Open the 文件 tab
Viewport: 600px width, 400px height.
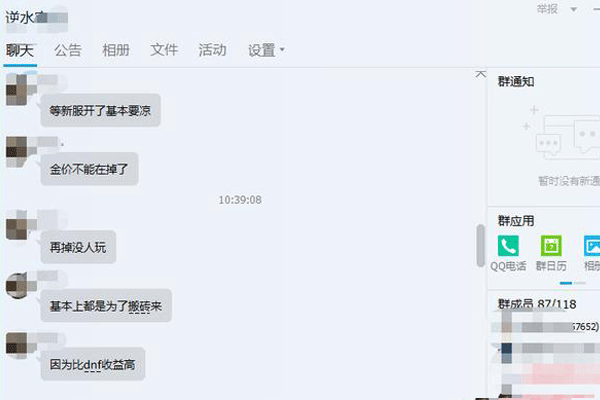(164, 50)
